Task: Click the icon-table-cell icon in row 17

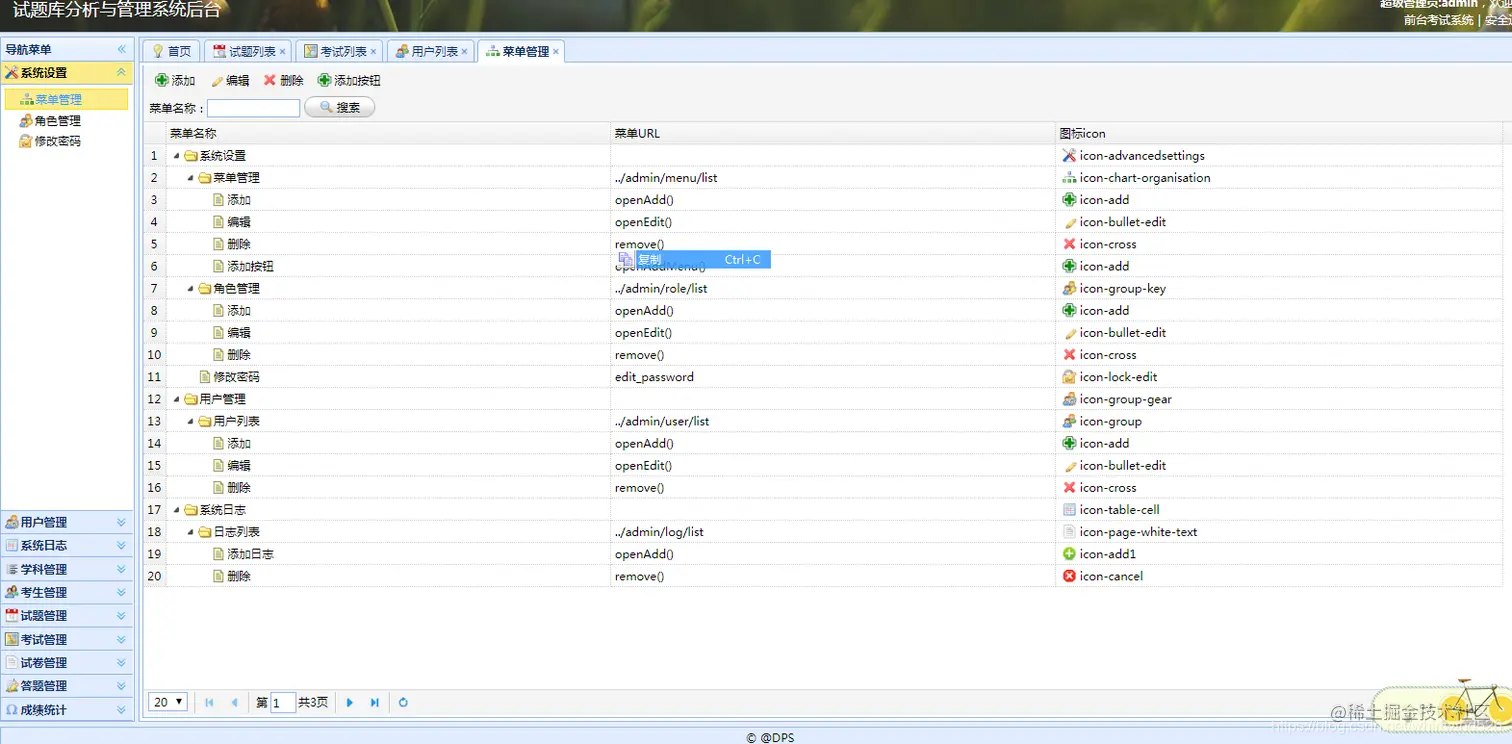Action: 1069,510
